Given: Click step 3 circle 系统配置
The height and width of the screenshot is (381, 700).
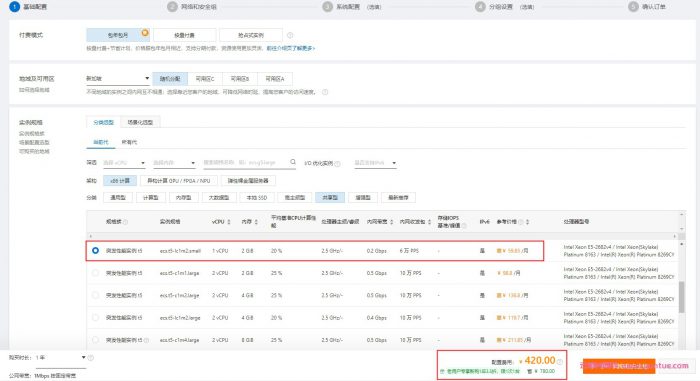Looking at the screenshot, I should pos(328,7).
